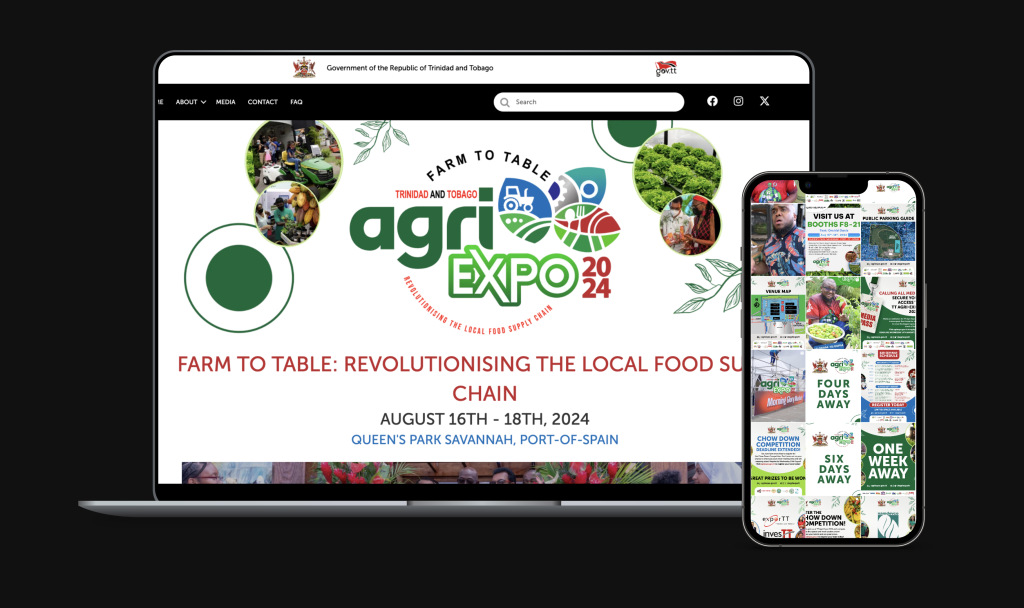Click the August 16th - 18th, 2024 text
Viewport: 1024px width, 608px height.
(485, 419)
